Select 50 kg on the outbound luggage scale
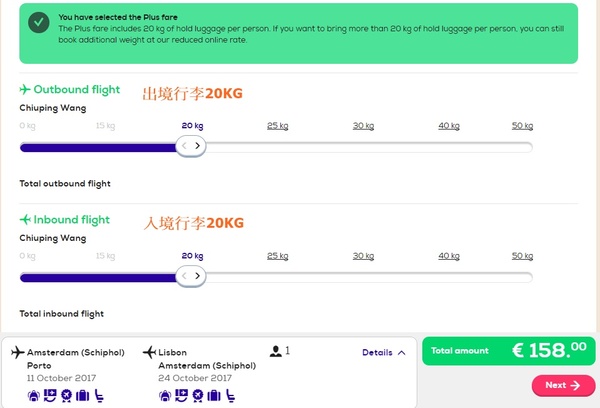The image size is (600, 408). coord(522,126)
